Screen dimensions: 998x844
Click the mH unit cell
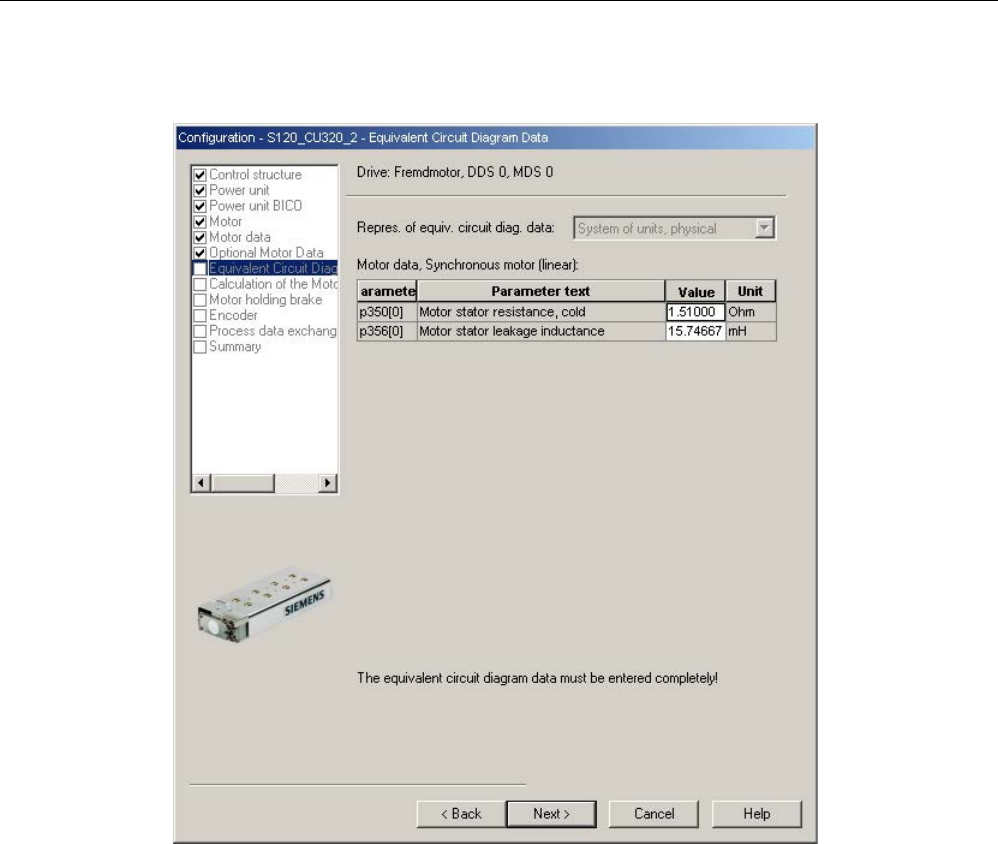point(750,331)
